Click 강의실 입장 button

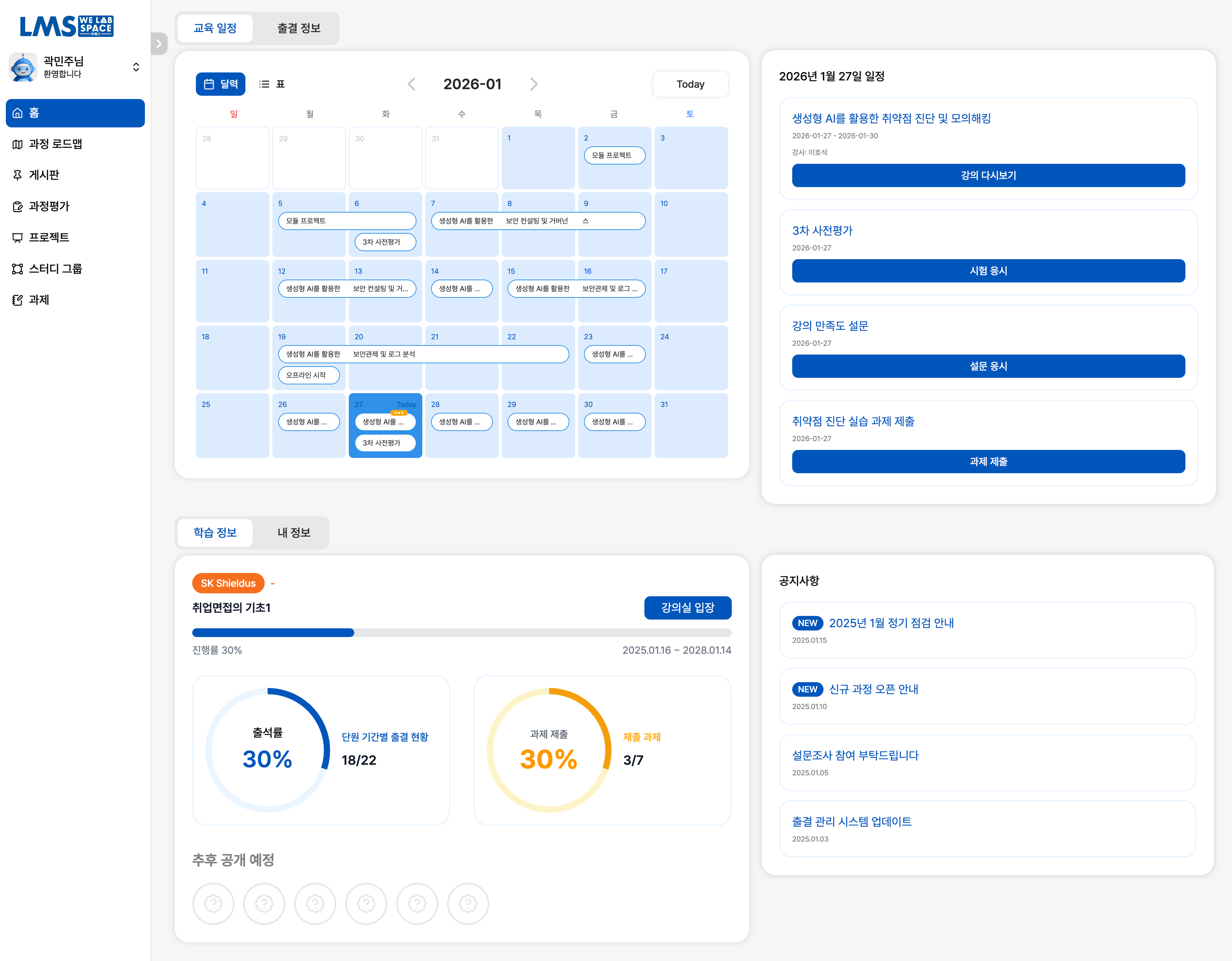[x=687, y=608]
